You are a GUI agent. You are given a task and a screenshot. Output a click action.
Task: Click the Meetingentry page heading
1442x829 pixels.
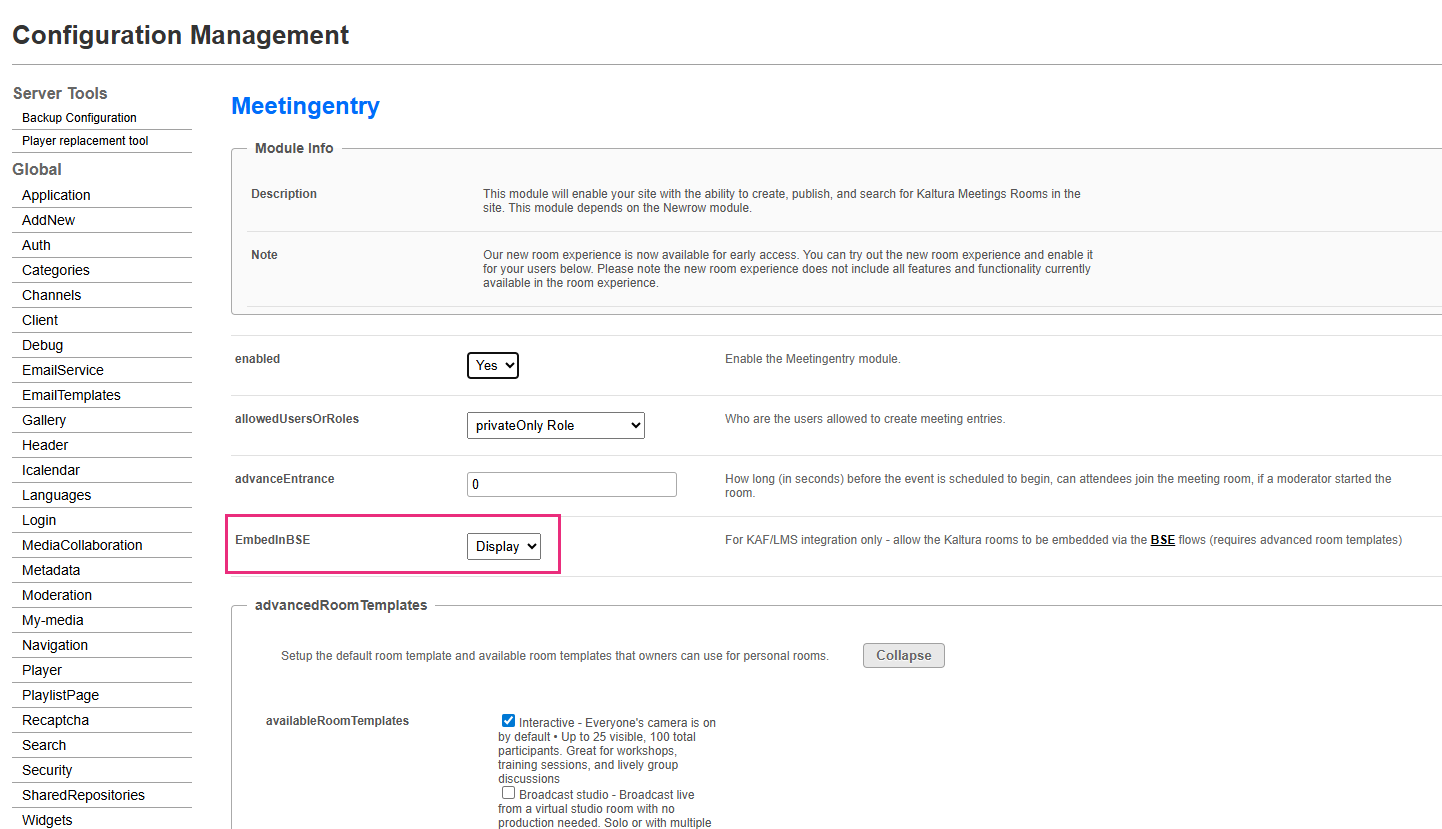point(305,106)
